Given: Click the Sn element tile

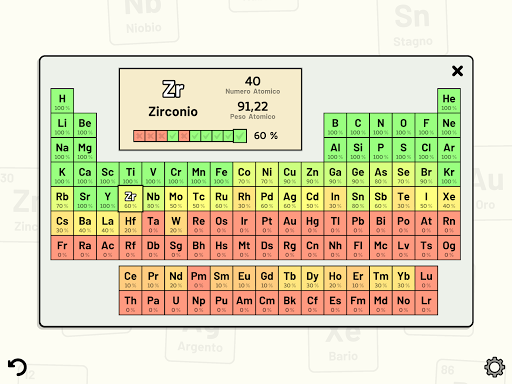Looking at the screenshot, I should tap(358, 199).
